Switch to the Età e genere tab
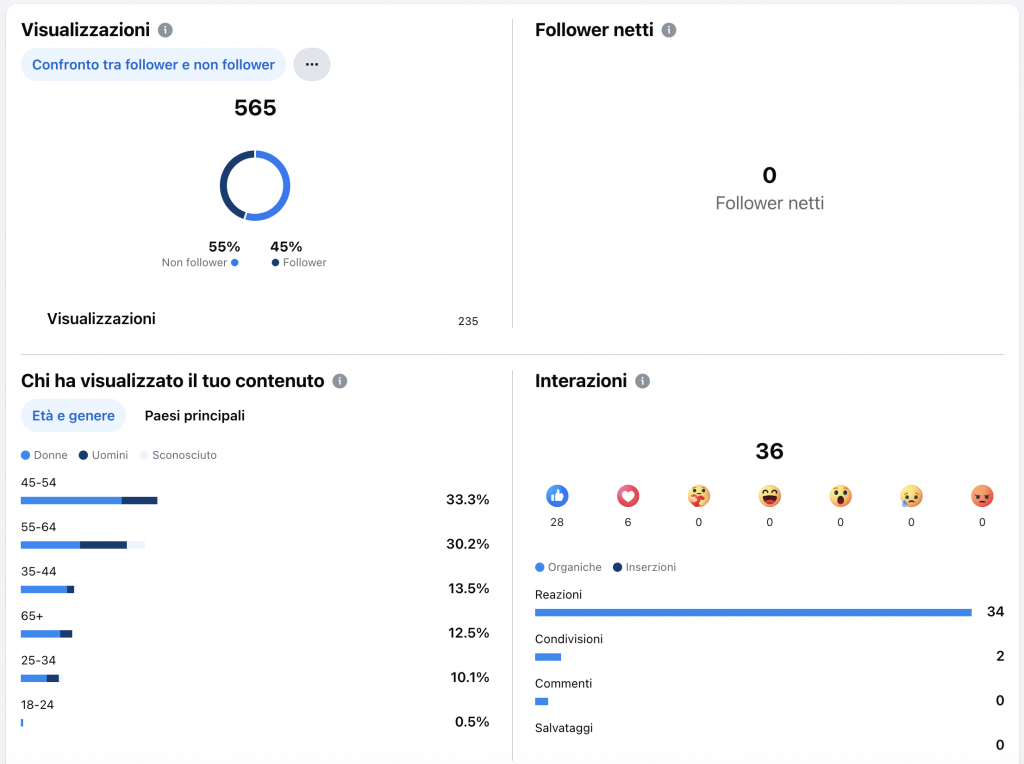Screen dimensions: 1024x764 coord(73,415)
